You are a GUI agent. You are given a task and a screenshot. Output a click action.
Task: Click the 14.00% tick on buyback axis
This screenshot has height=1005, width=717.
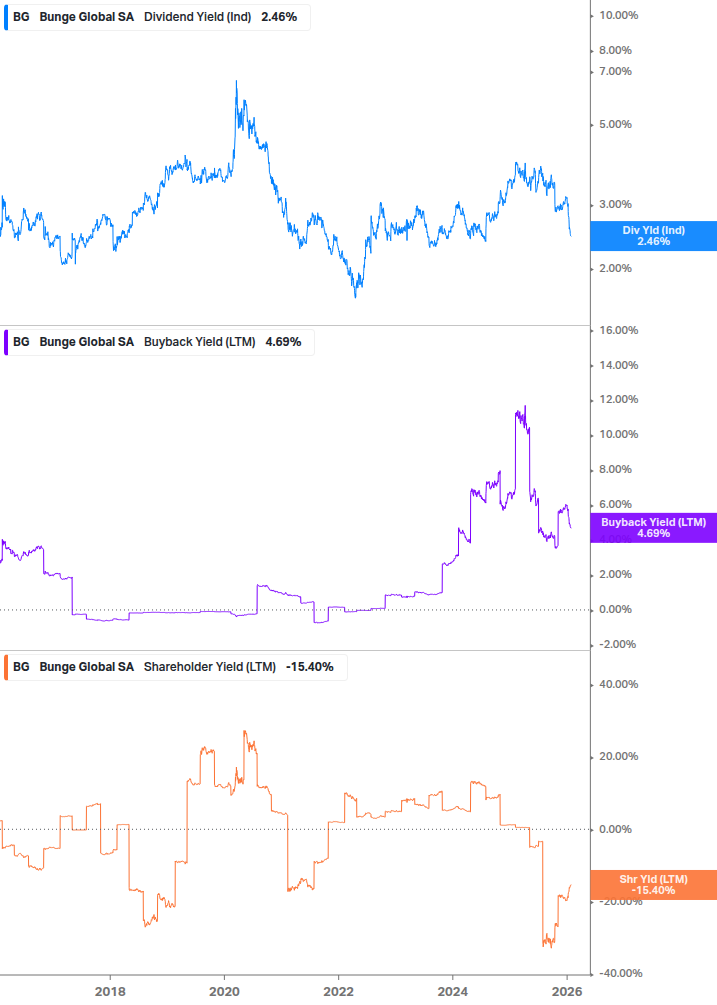618,365
